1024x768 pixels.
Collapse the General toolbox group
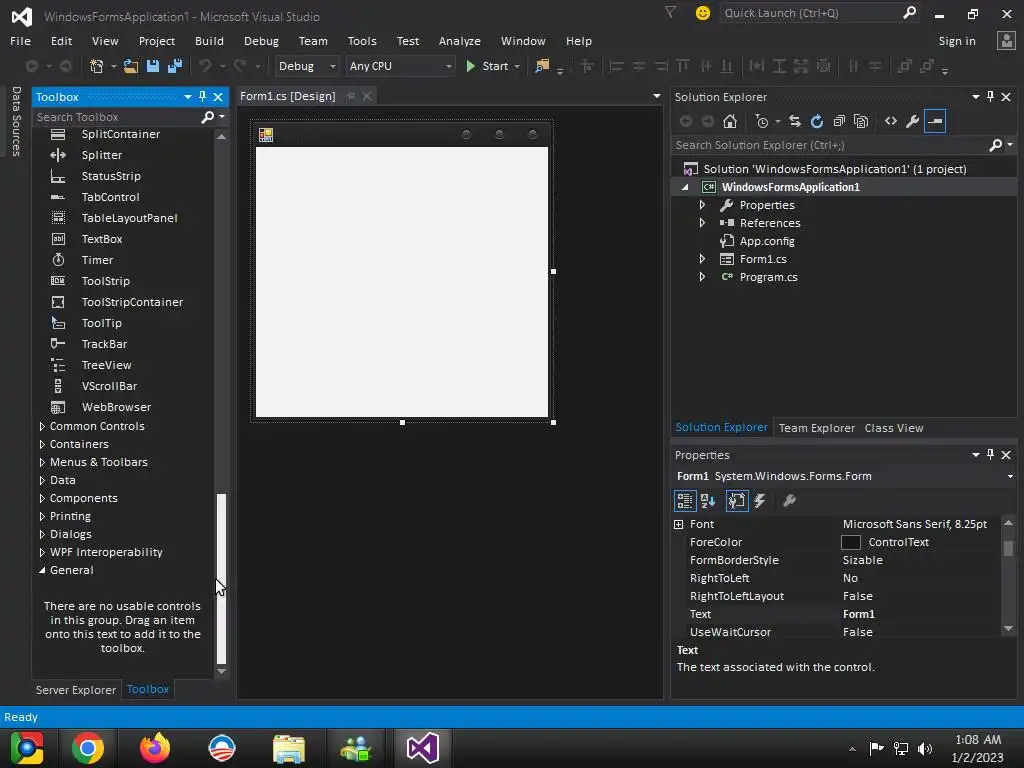42,570
